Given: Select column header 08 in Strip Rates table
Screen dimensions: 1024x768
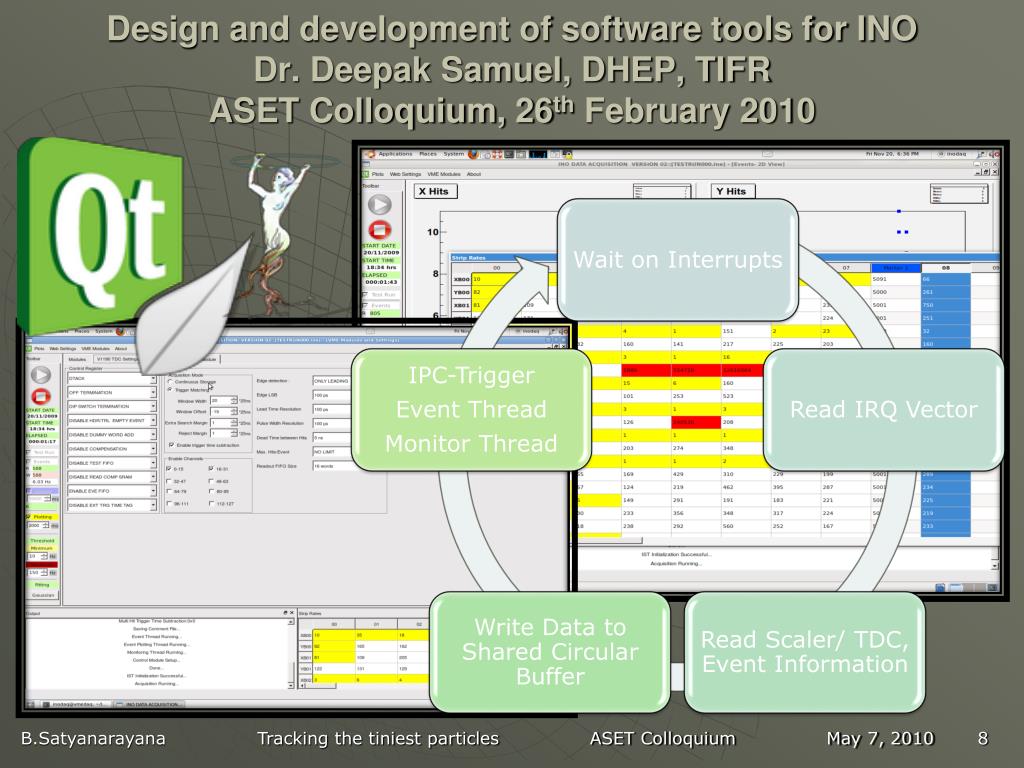Looking at the screenshot, I should pos(946,268).
